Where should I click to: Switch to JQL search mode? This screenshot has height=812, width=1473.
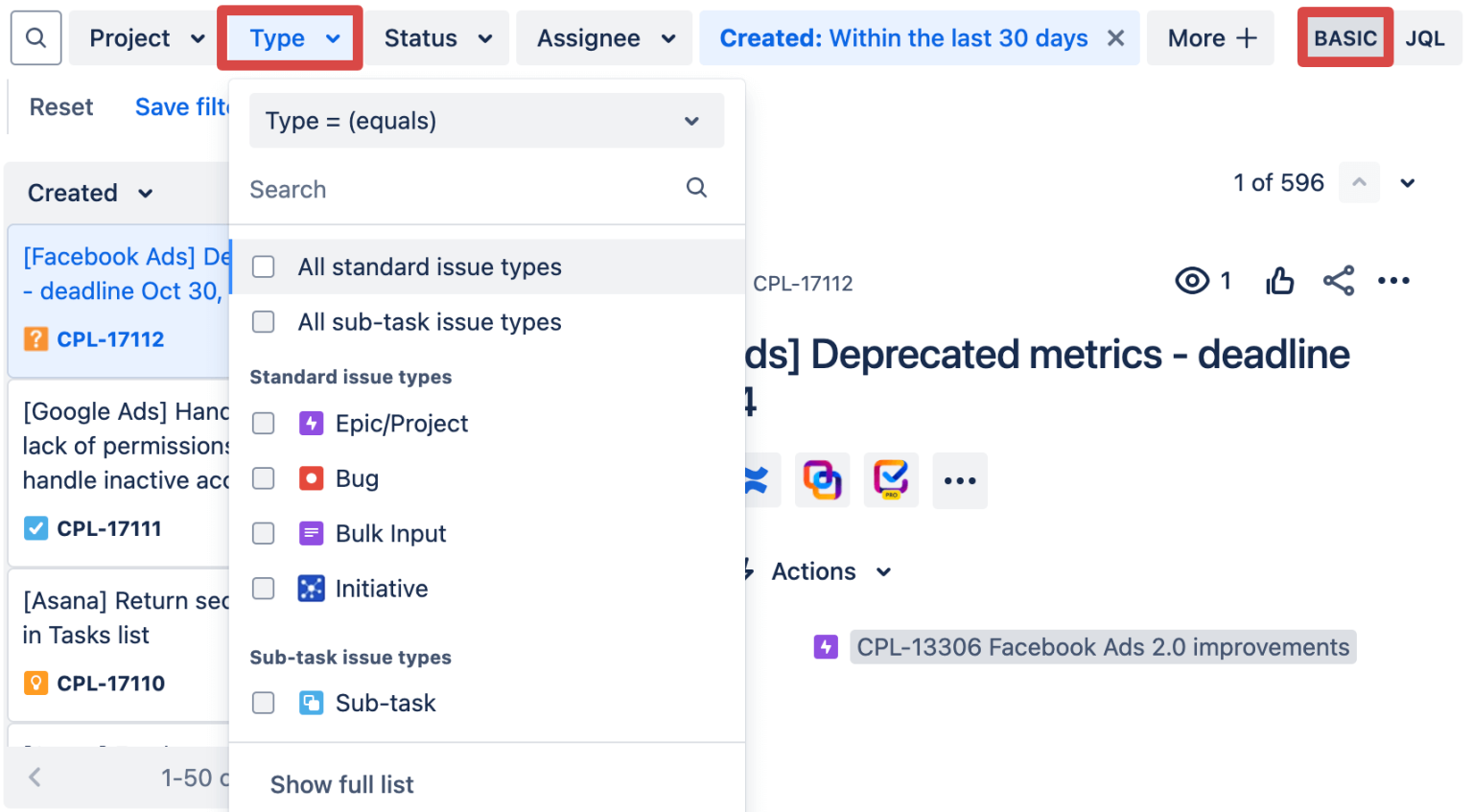coord(1426,37)
